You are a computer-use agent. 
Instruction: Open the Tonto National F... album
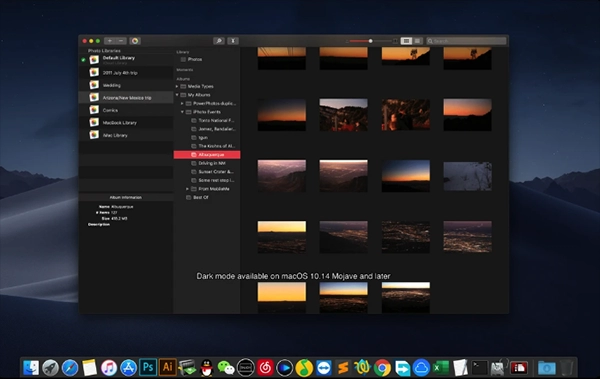coord(207,121)
